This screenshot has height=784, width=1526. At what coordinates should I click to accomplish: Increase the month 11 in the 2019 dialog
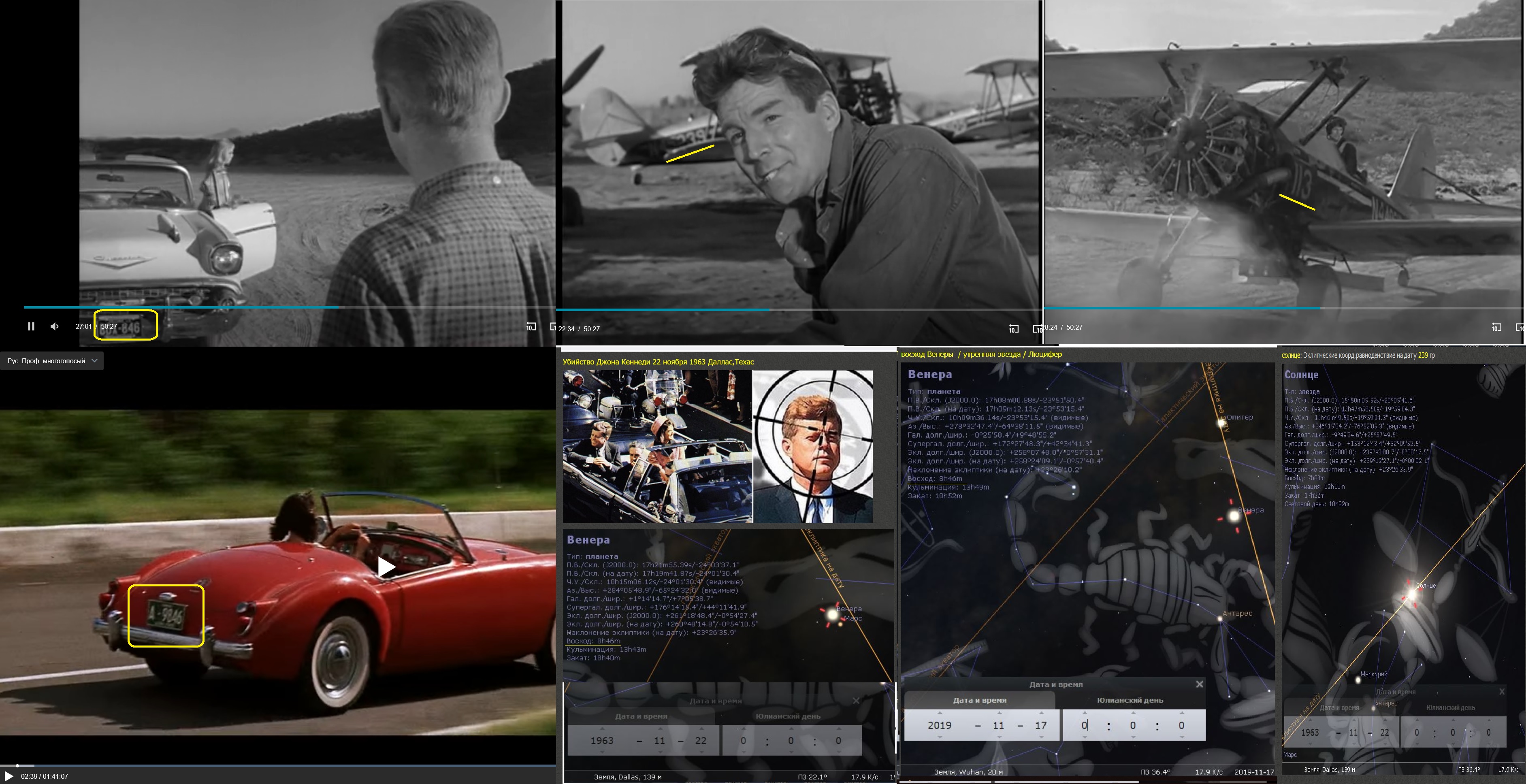999,713
